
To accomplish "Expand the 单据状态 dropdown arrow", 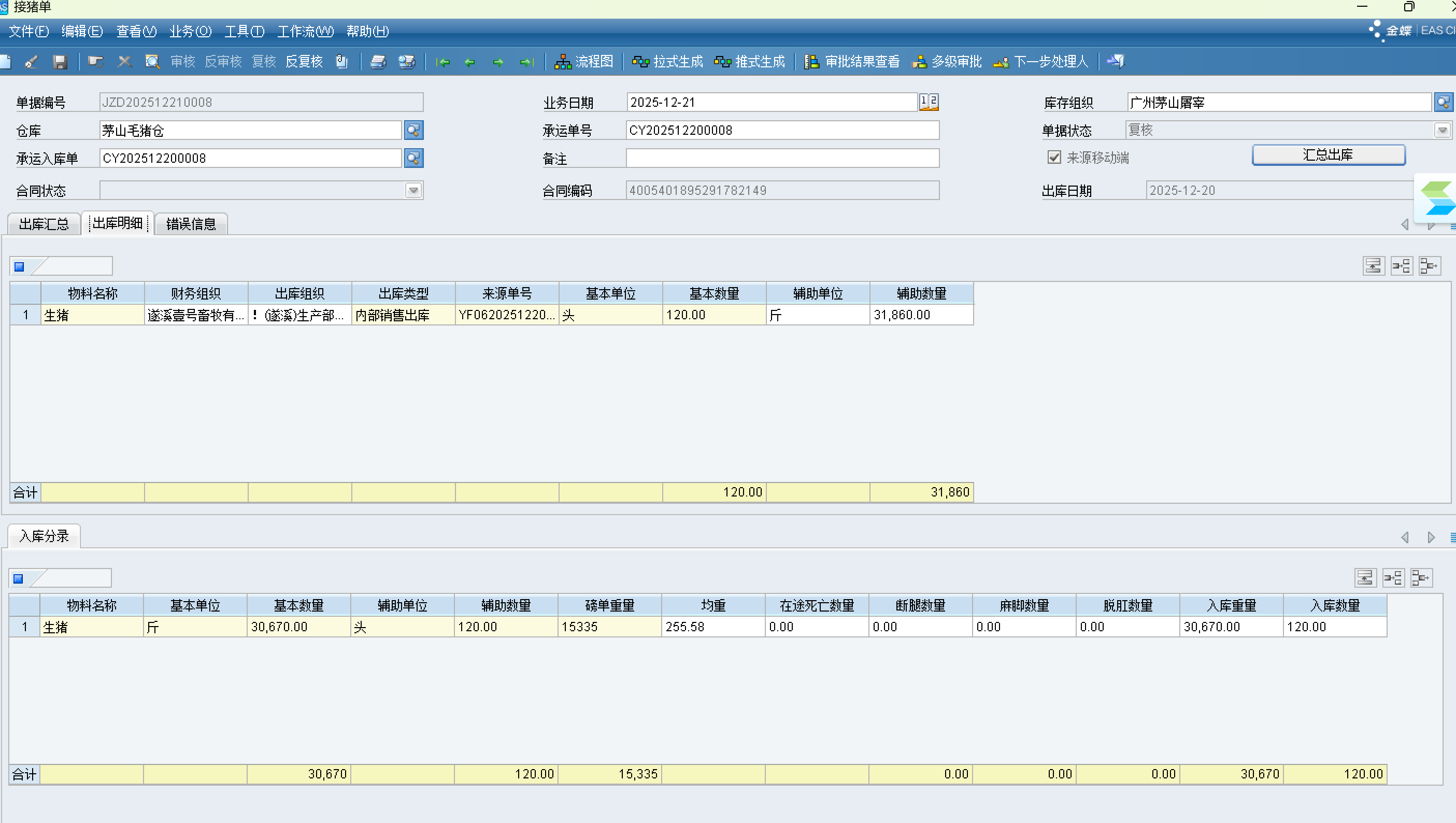I will [x=1442, y=131].
